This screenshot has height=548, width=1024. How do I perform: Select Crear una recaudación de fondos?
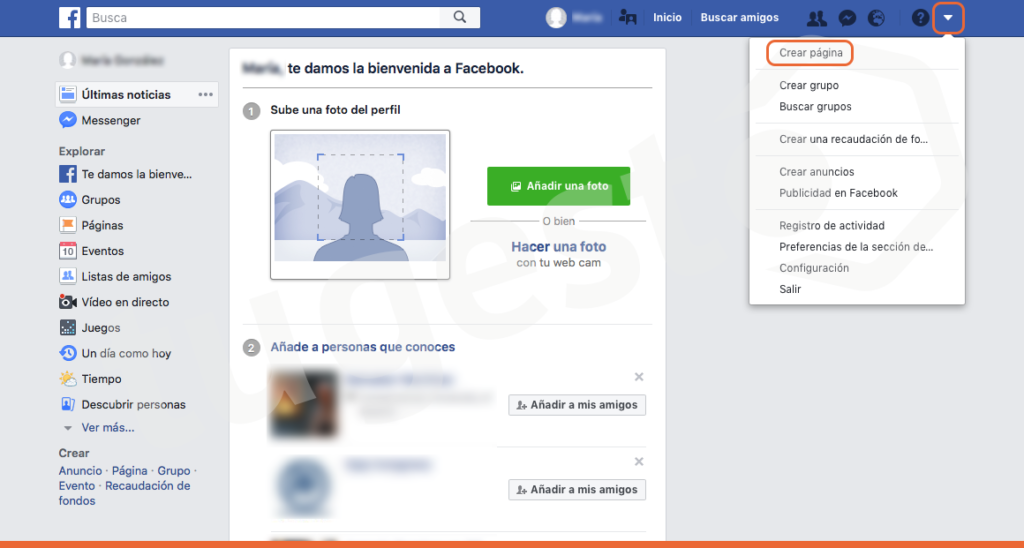pos(853,139)
